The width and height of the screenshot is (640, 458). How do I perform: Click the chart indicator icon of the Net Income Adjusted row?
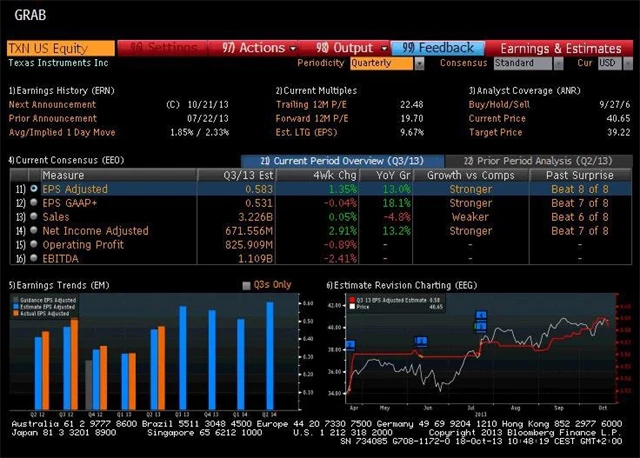(35, 231)
